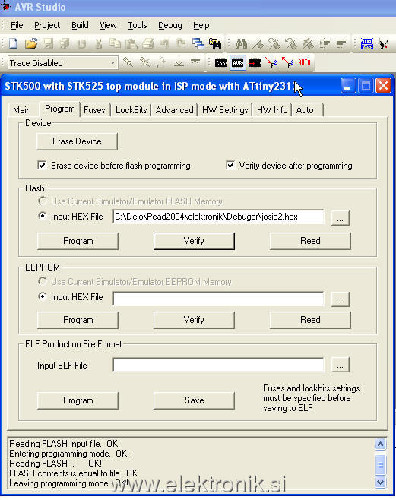Click the Flash HEX file path field
The image size is (396, 500).
(218, 217)
